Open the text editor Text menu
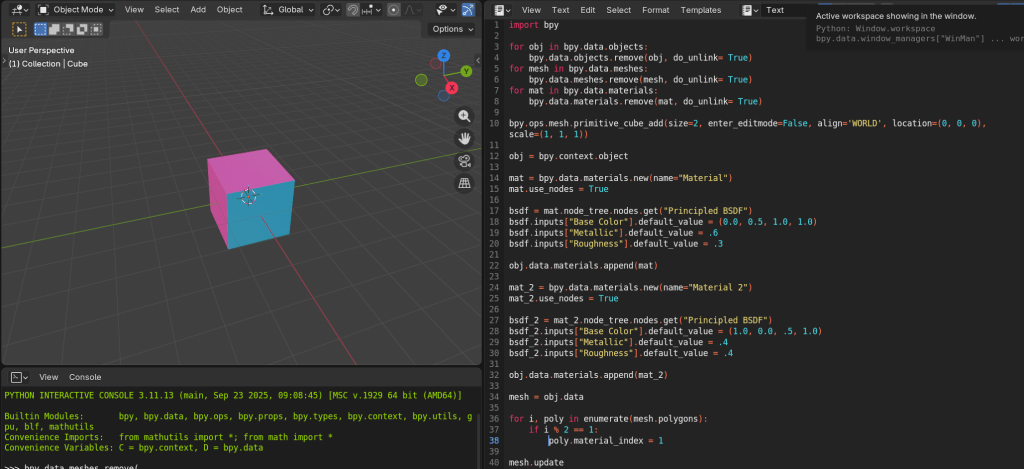This screenshot has width=1024, height=469. point(560,10)
